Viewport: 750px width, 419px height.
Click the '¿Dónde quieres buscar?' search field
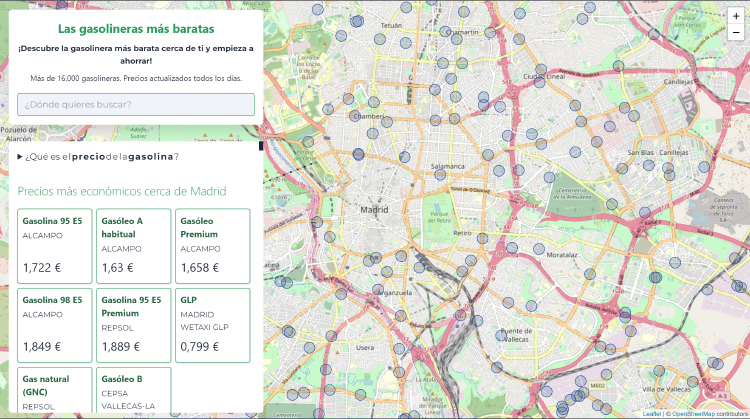tap(136, 104)
